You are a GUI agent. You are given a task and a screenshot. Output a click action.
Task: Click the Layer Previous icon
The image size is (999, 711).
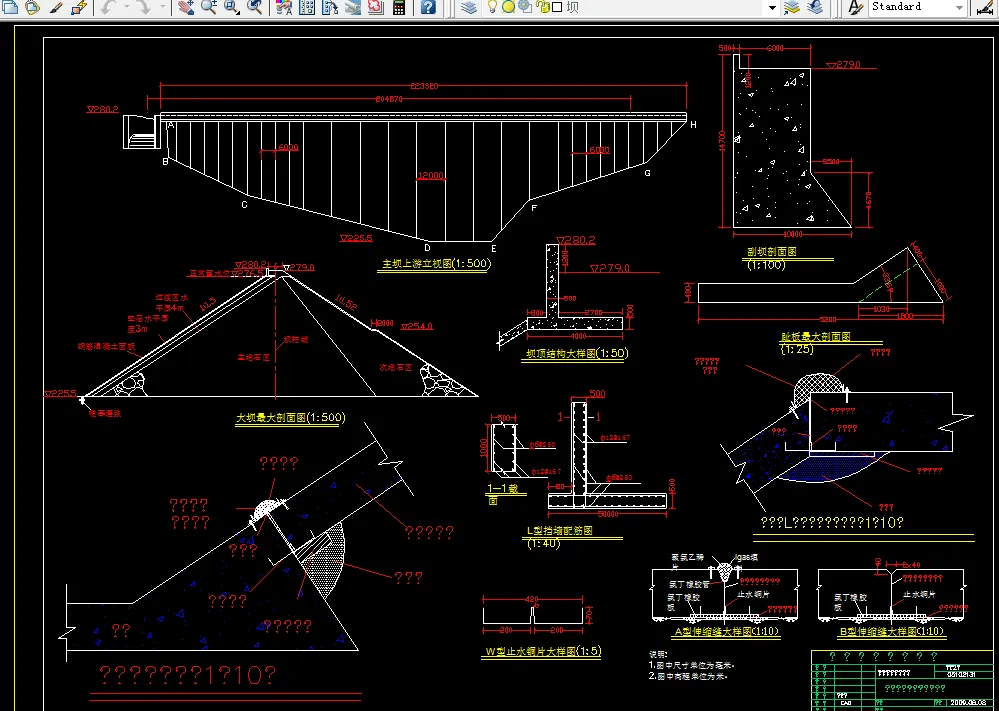tap(815, 7)
